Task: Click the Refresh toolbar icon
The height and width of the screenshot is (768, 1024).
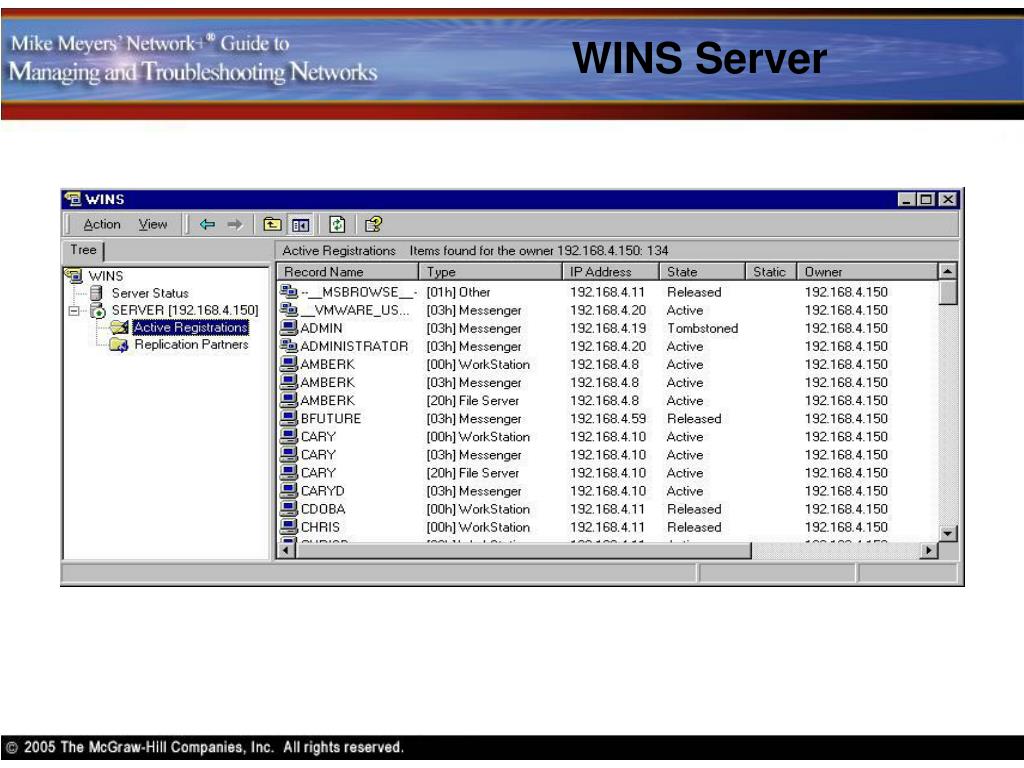Action: 337,225
